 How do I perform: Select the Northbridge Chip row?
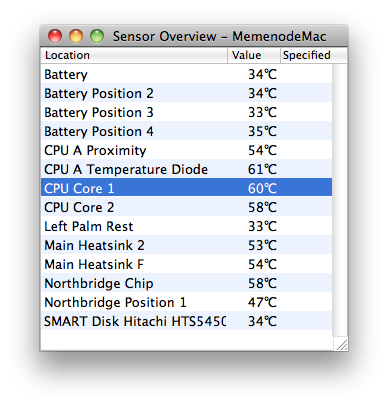[186, 283]
